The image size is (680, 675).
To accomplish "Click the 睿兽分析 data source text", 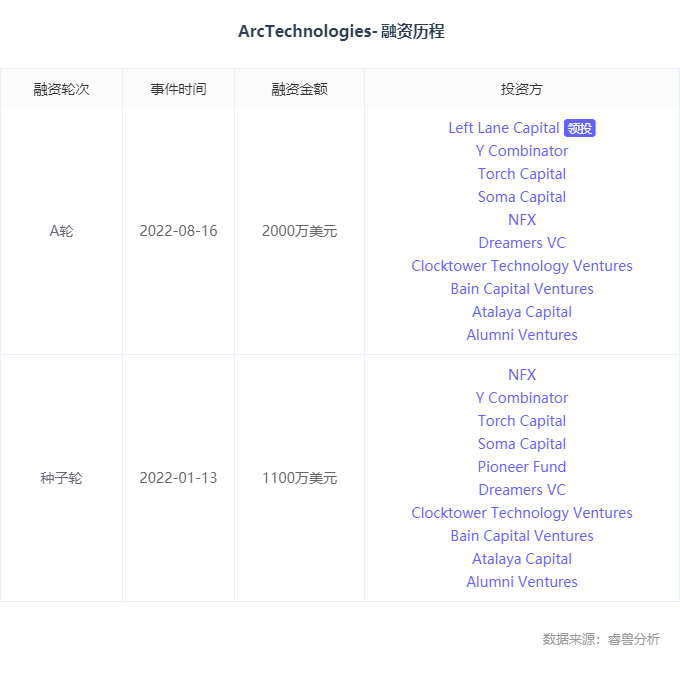I will [633, 639].
